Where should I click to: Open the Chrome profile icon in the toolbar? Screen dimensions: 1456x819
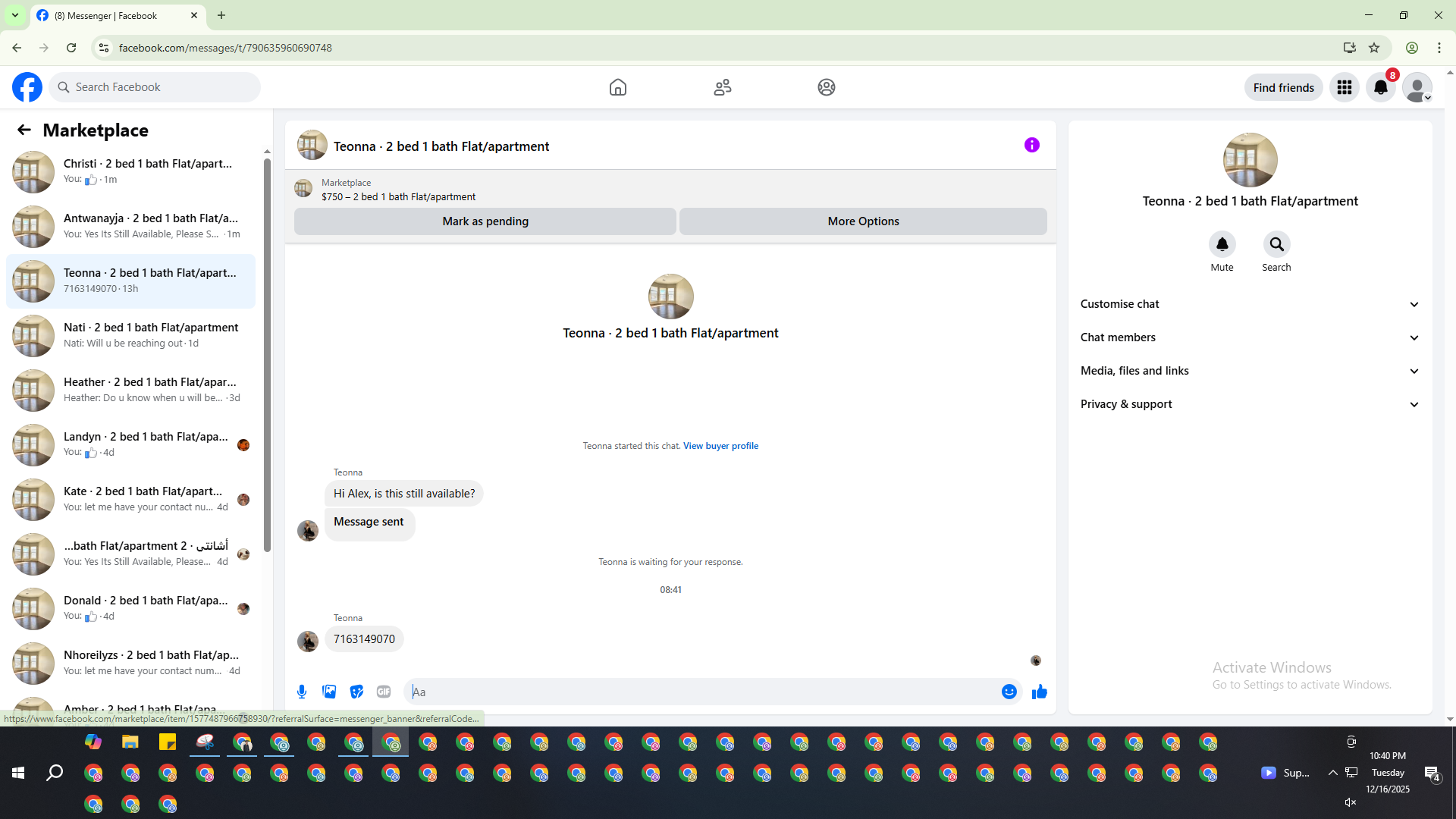pyautogui.click(x=1412, y=48)
